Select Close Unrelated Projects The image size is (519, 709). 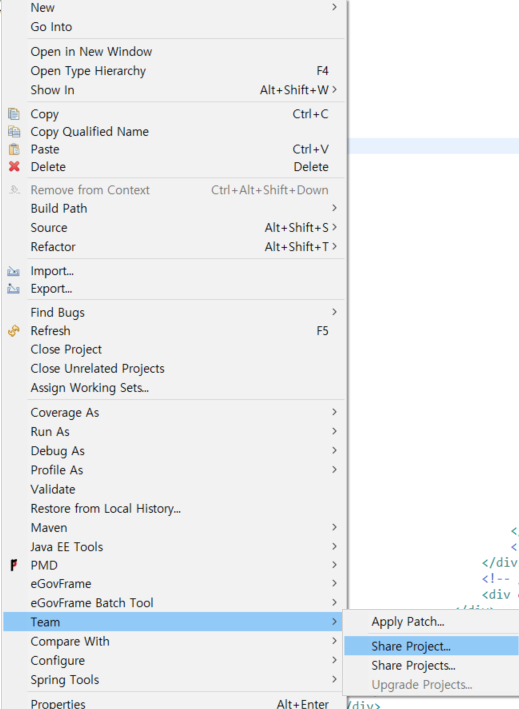pyautogui.click(x=174, y=369)
